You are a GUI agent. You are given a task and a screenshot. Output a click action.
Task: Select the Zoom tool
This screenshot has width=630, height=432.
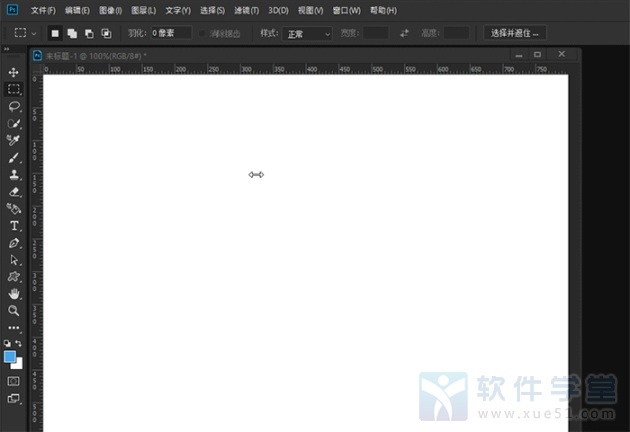pyautogui.click(x=14, y=311)
